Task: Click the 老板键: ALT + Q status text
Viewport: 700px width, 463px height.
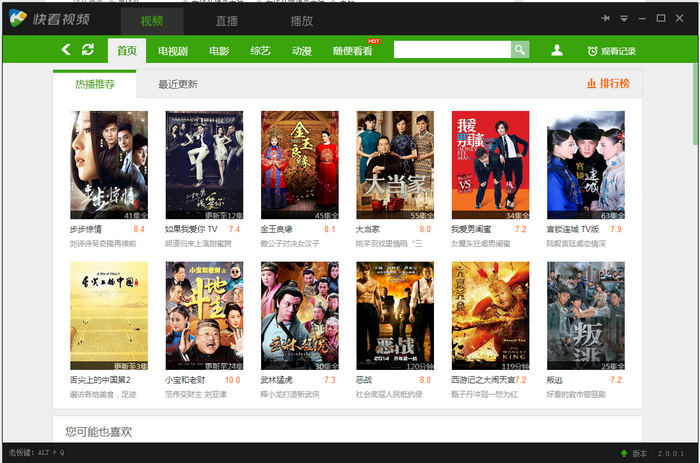Action: [x=36, y=453]
